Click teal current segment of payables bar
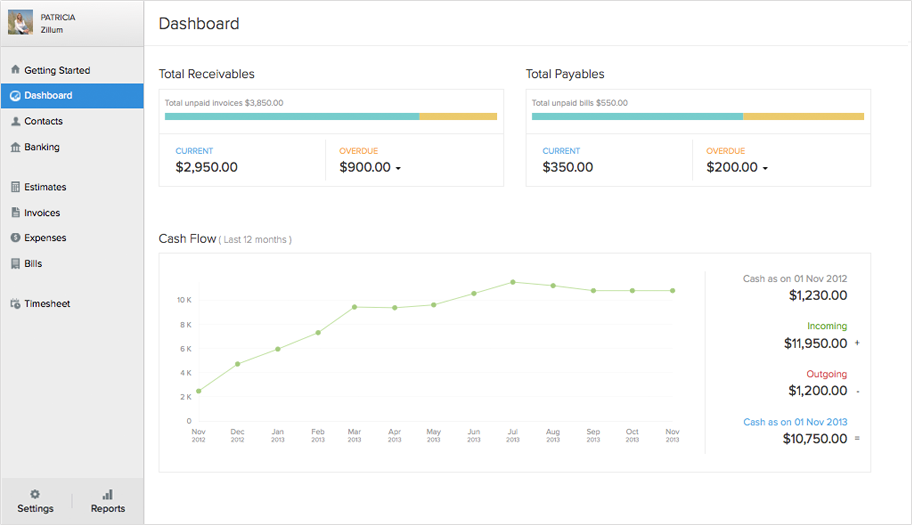 click(637, 117)
